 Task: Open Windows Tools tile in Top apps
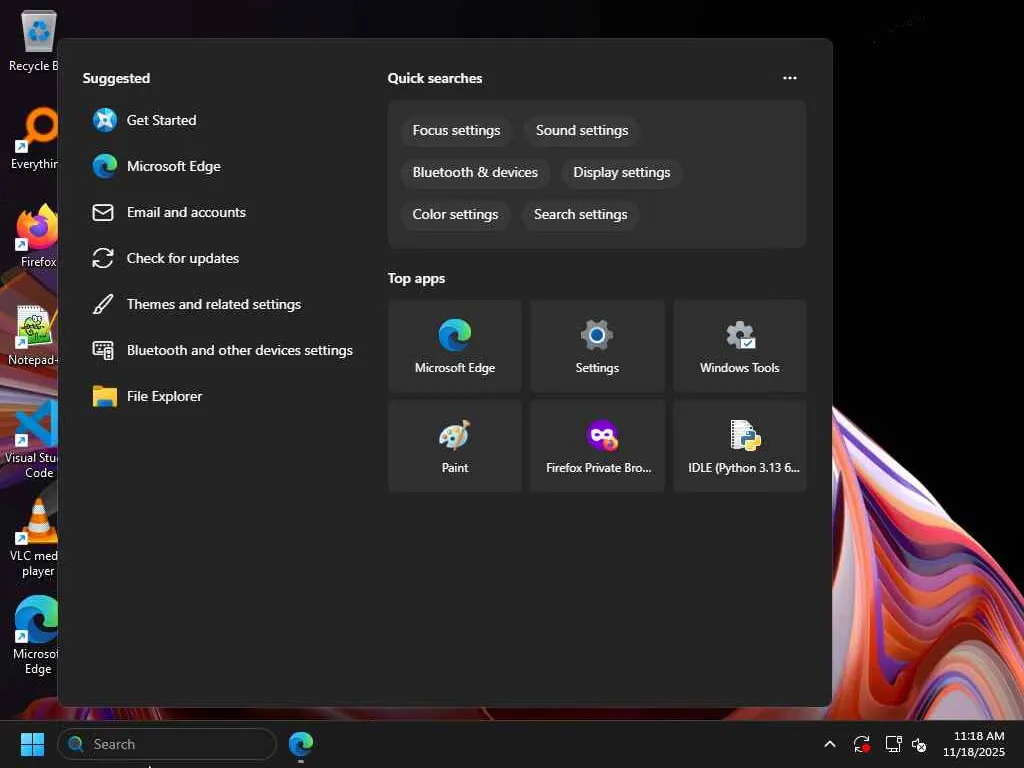[739, 346]
